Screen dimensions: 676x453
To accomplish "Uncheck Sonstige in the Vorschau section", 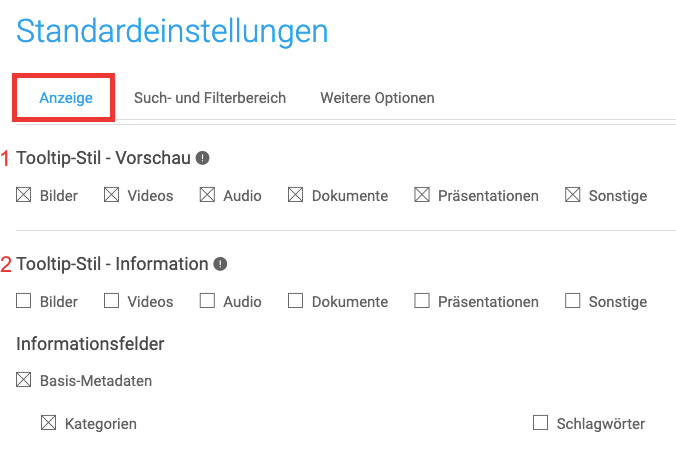I will tap(573, 195).
